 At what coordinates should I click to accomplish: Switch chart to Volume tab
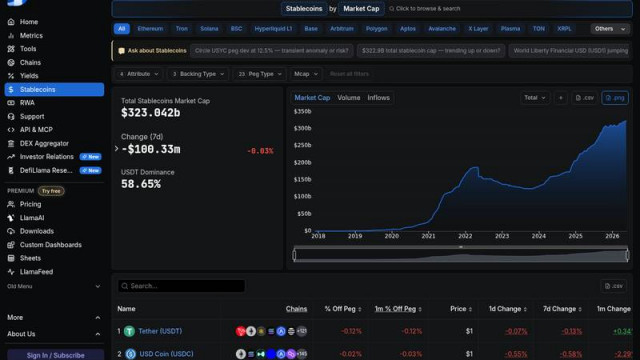(x=349, y=98)
